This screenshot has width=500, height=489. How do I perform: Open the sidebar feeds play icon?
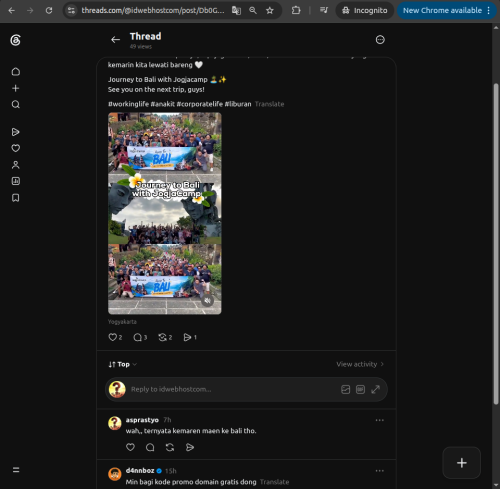pos(16,132)
